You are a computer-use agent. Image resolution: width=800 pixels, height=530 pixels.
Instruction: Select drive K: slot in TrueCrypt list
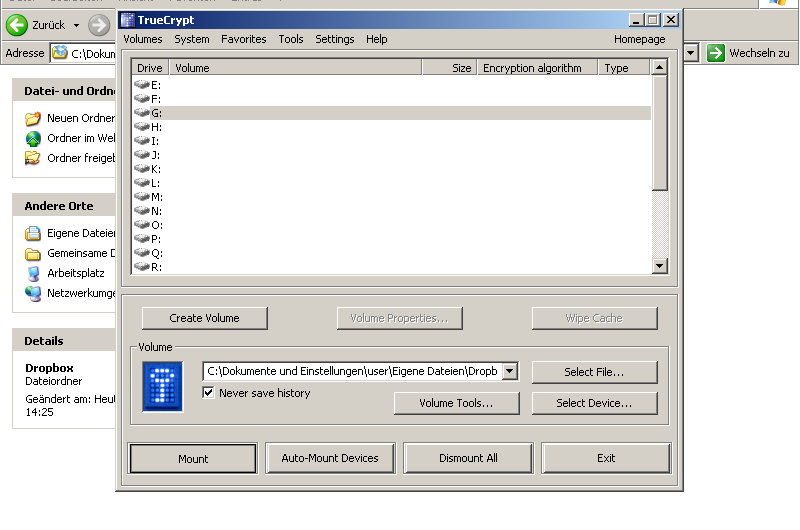coord(392,169)
